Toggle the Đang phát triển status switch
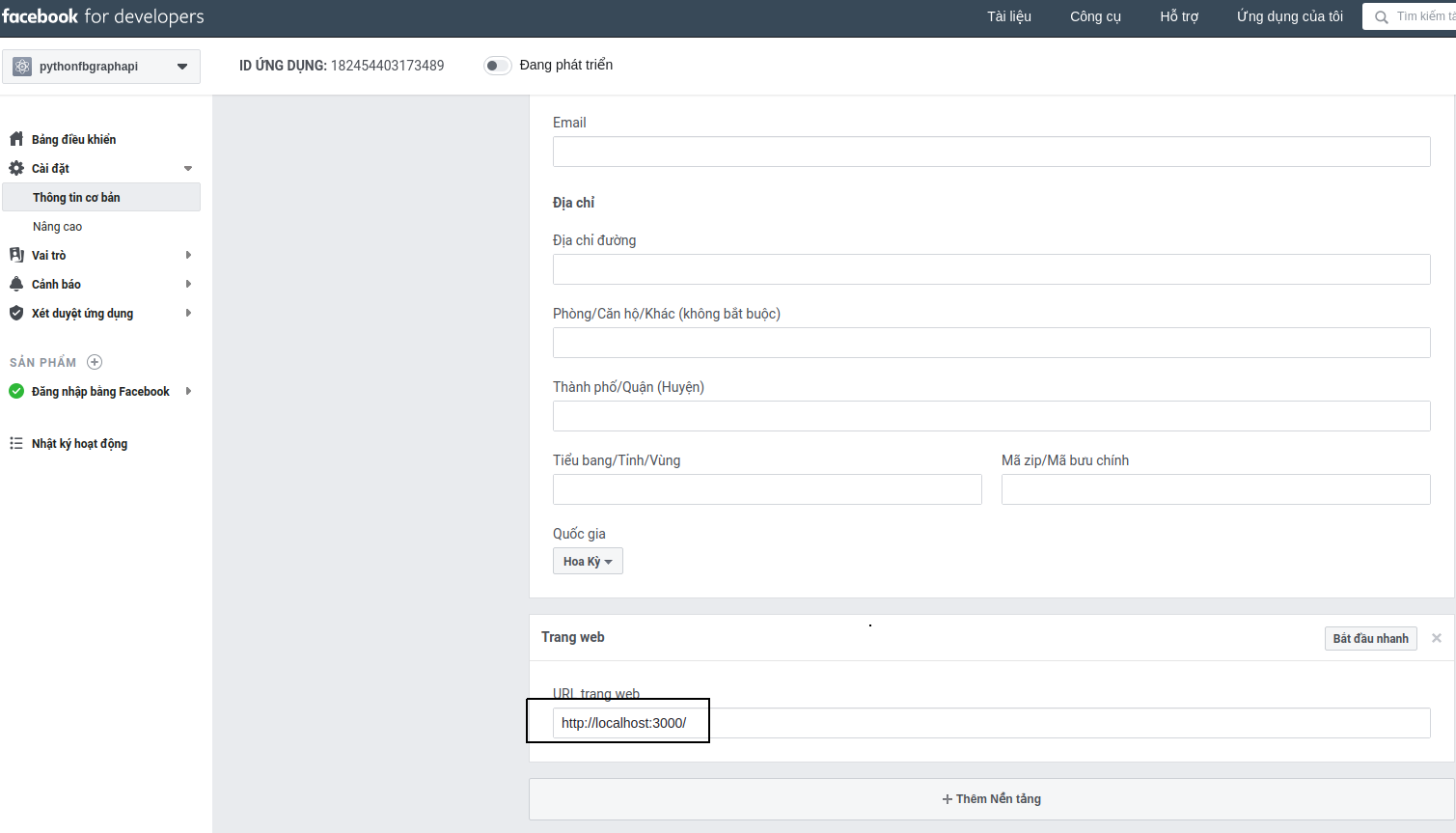 point(497,66)
